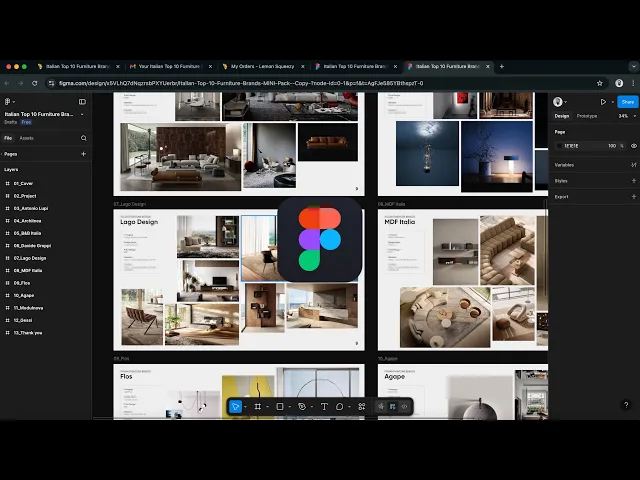Image resolution: width=640 pixels, height=480 pixels.
Task: Add a new page with plus icon
Action: click(84, 154)
